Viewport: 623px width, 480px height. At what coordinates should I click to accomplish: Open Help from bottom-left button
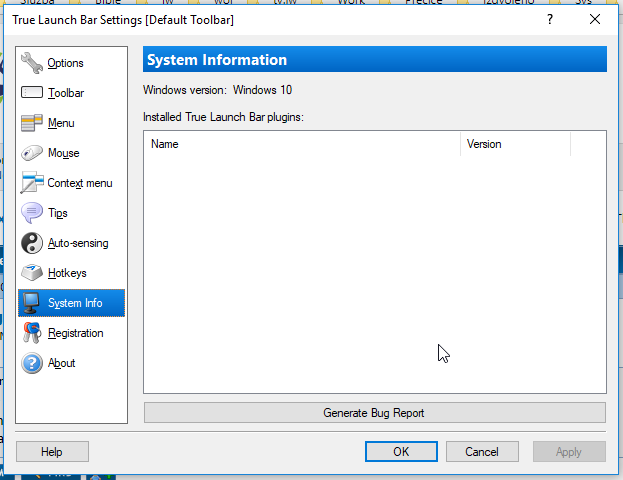[x=52, y=452]
